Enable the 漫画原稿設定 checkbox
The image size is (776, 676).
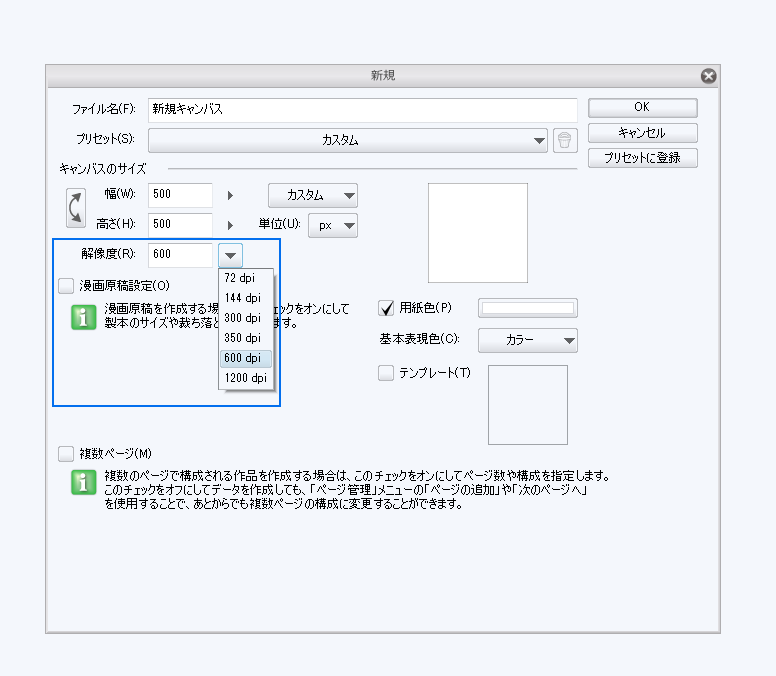(67, 286)
